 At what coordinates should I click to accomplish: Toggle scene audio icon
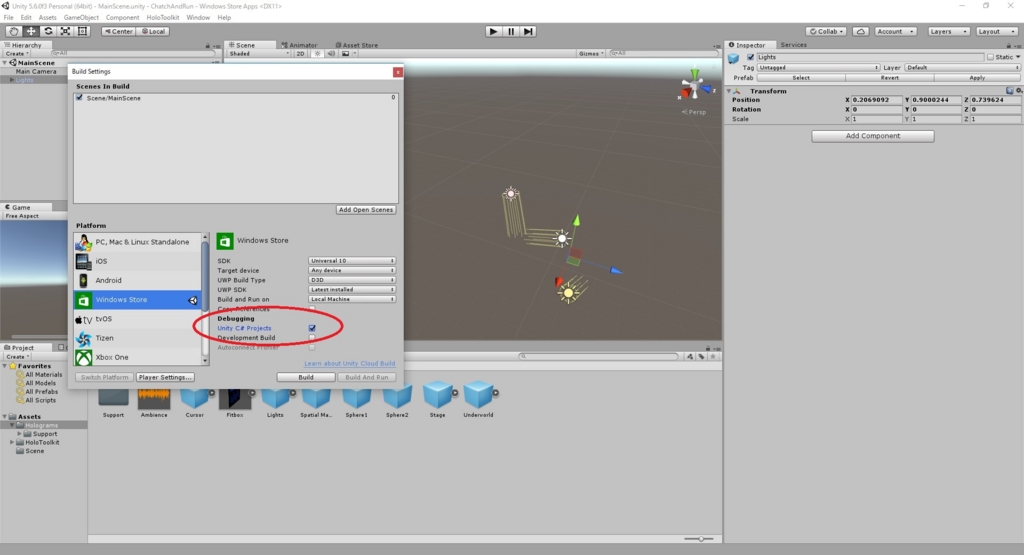coord(331,54)
